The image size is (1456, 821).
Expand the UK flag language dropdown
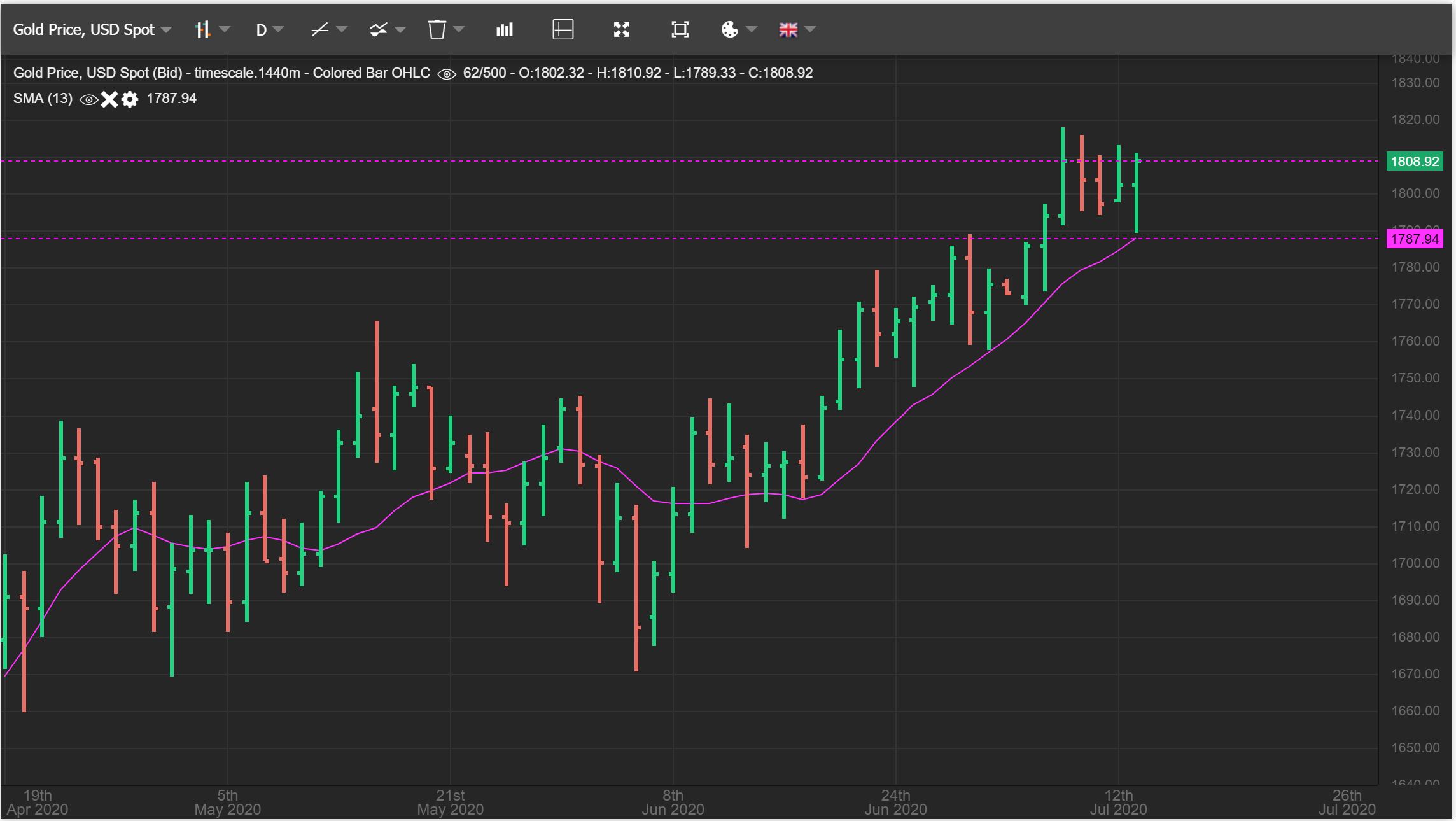(x=810, y=29)
